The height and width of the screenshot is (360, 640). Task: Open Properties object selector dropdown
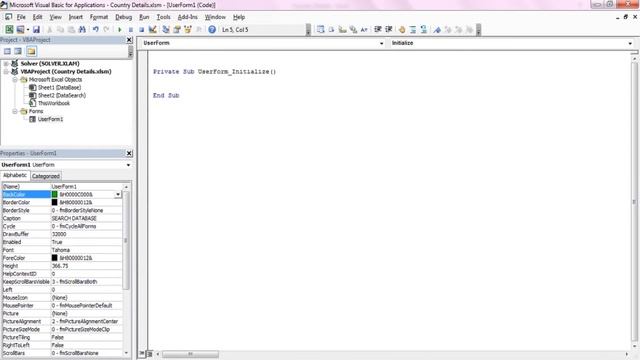tap(128, 165)
